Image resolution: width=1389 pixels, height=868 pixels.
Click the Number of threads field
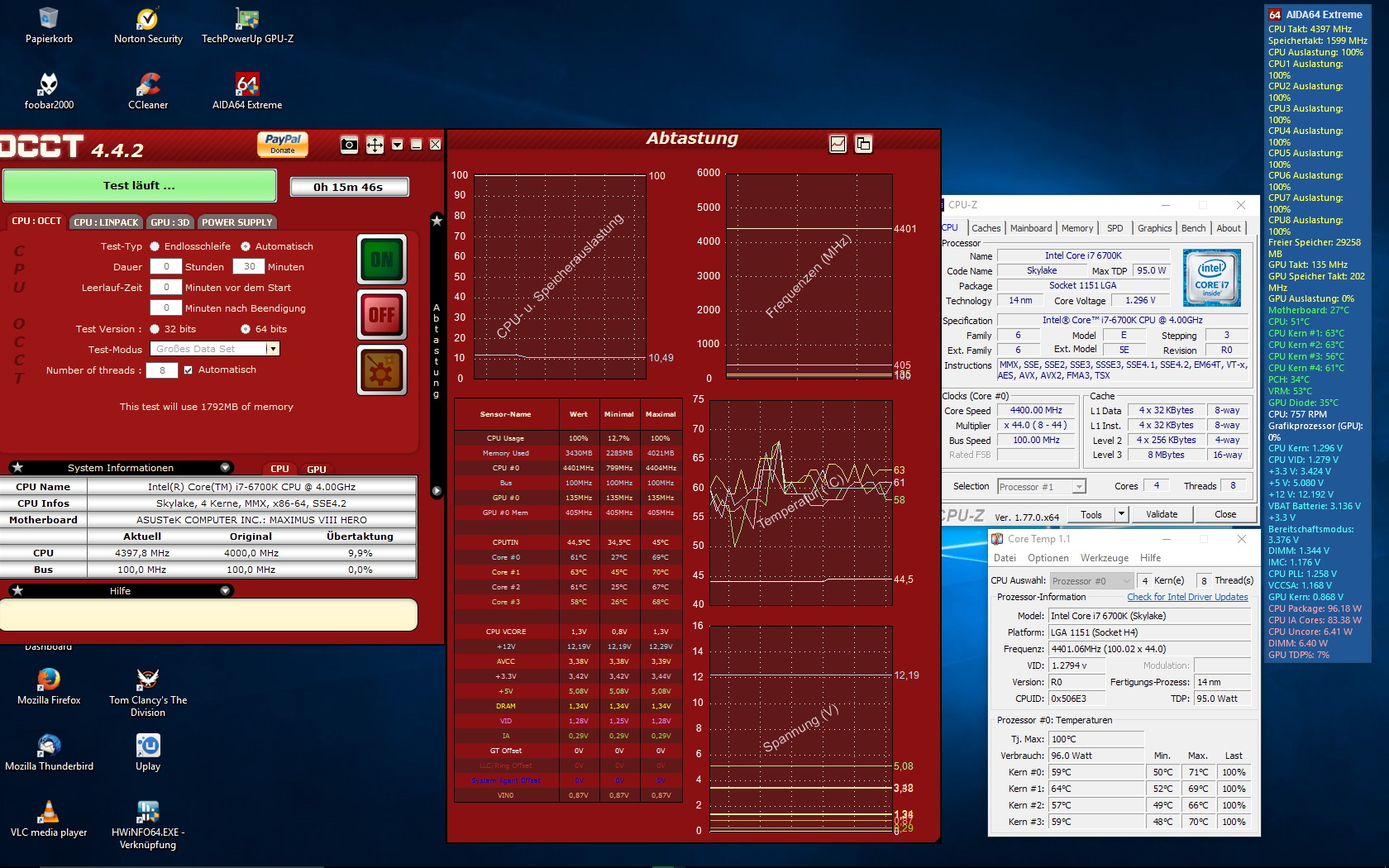pyautogui.click(x=162, y=370)
